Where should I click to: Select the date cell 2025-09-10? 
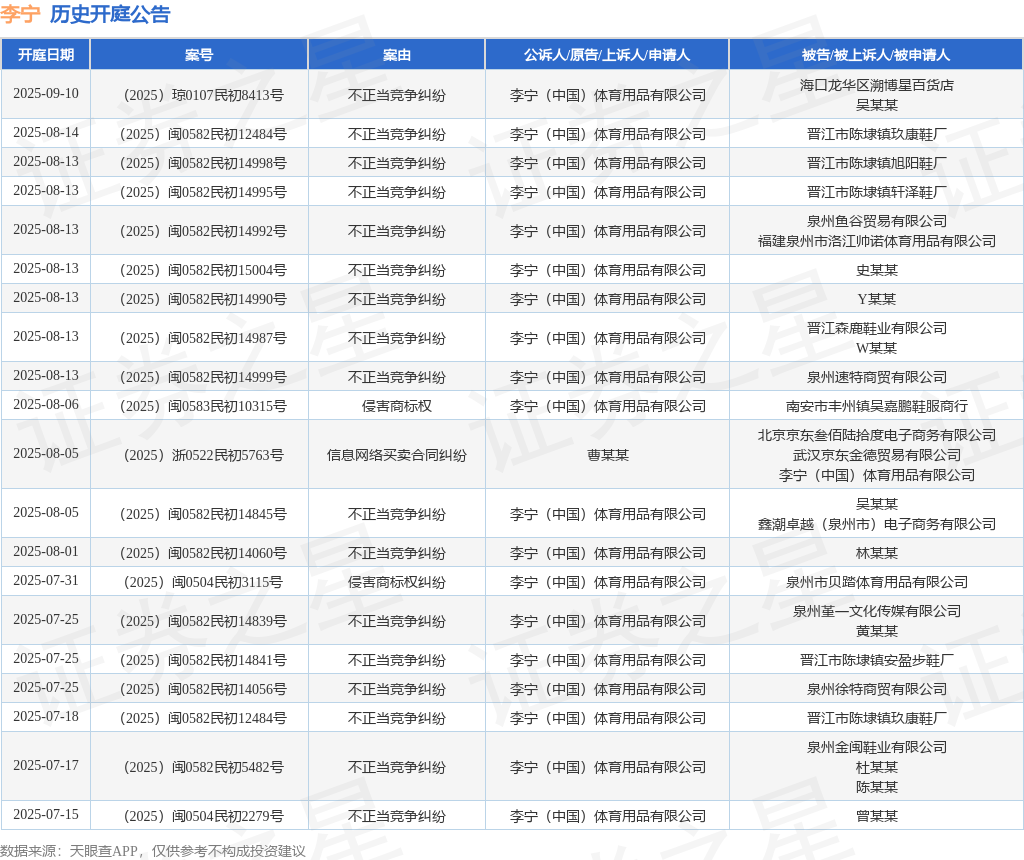point(46,93)
